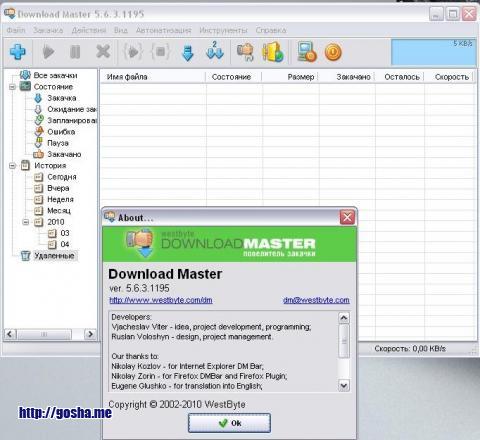The height and width of the screenshot is (440, 480).
Task: Select the 'Состояние' tree node
Action: [53, 87]
